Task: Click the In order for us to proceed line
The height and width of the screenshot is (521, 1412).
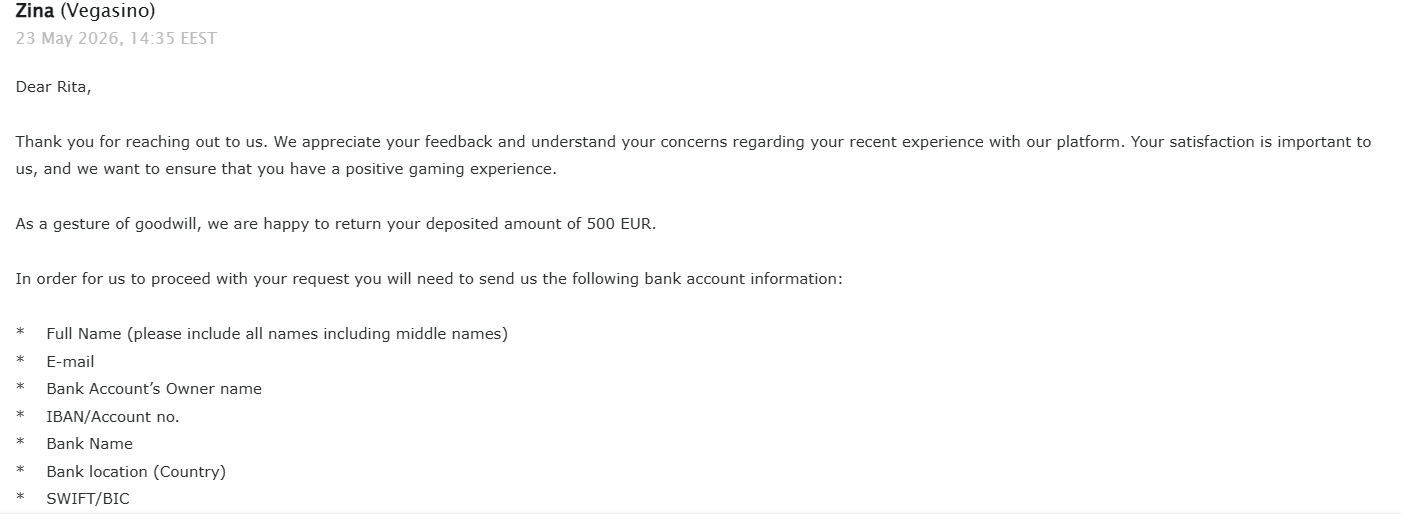Action: tap(430, 279)
